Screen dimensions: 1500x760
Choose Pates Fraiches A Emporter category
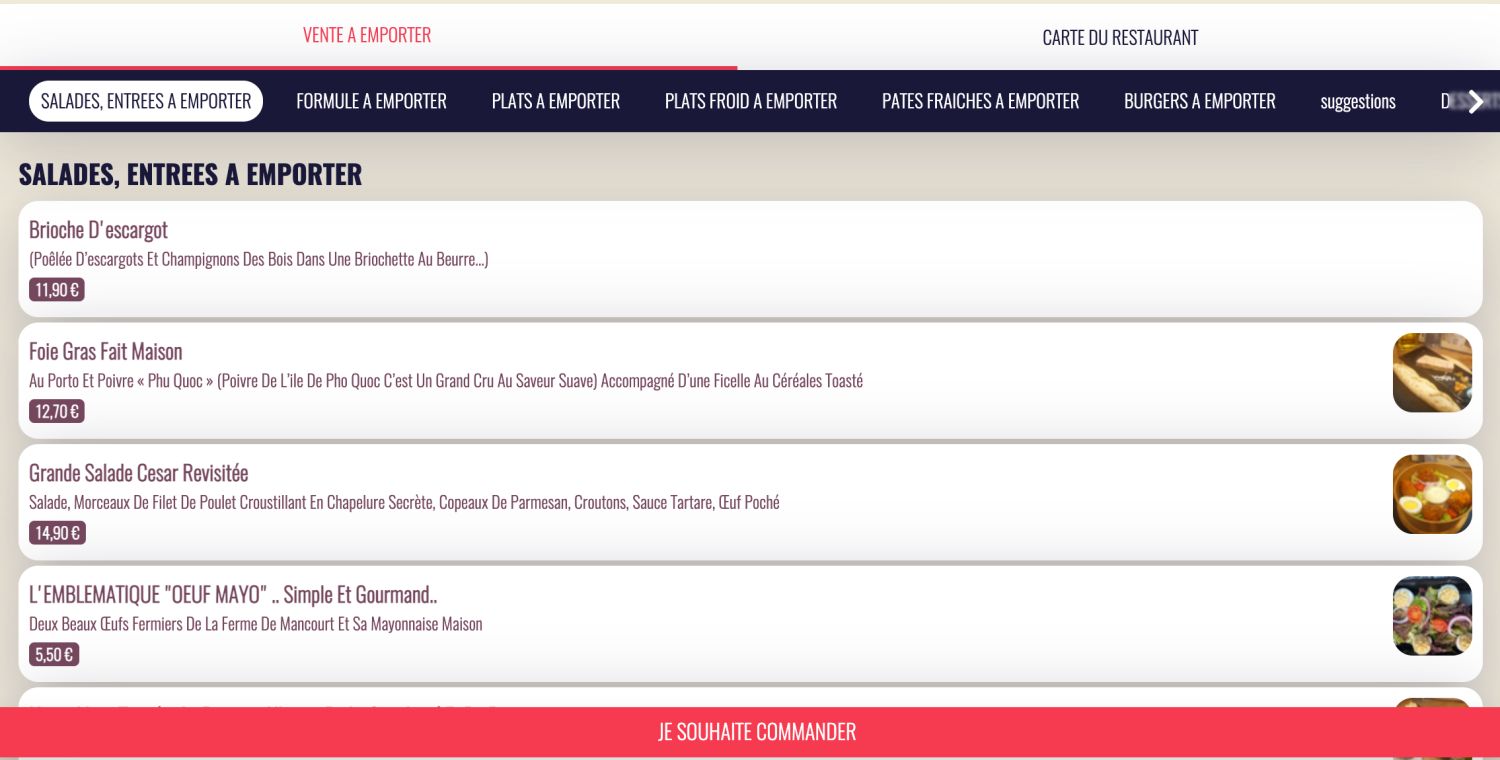tap(980, 101)
